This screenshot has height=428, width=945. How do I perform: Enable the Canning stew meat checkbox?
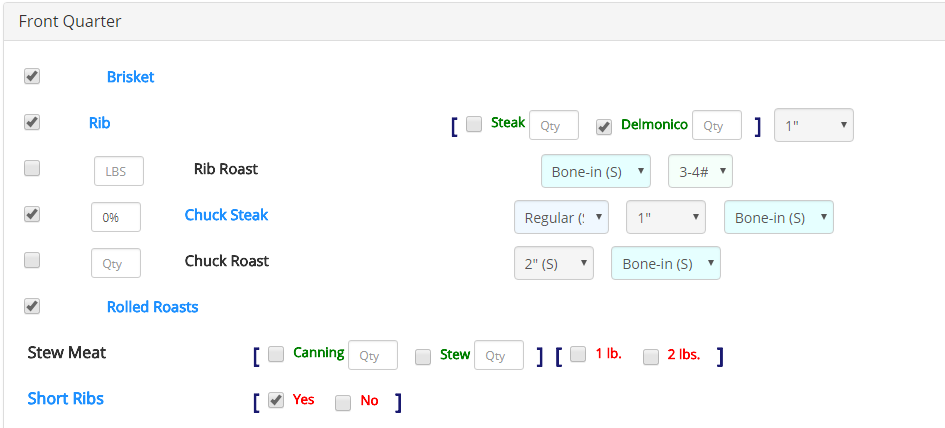[x=276, y=353]
